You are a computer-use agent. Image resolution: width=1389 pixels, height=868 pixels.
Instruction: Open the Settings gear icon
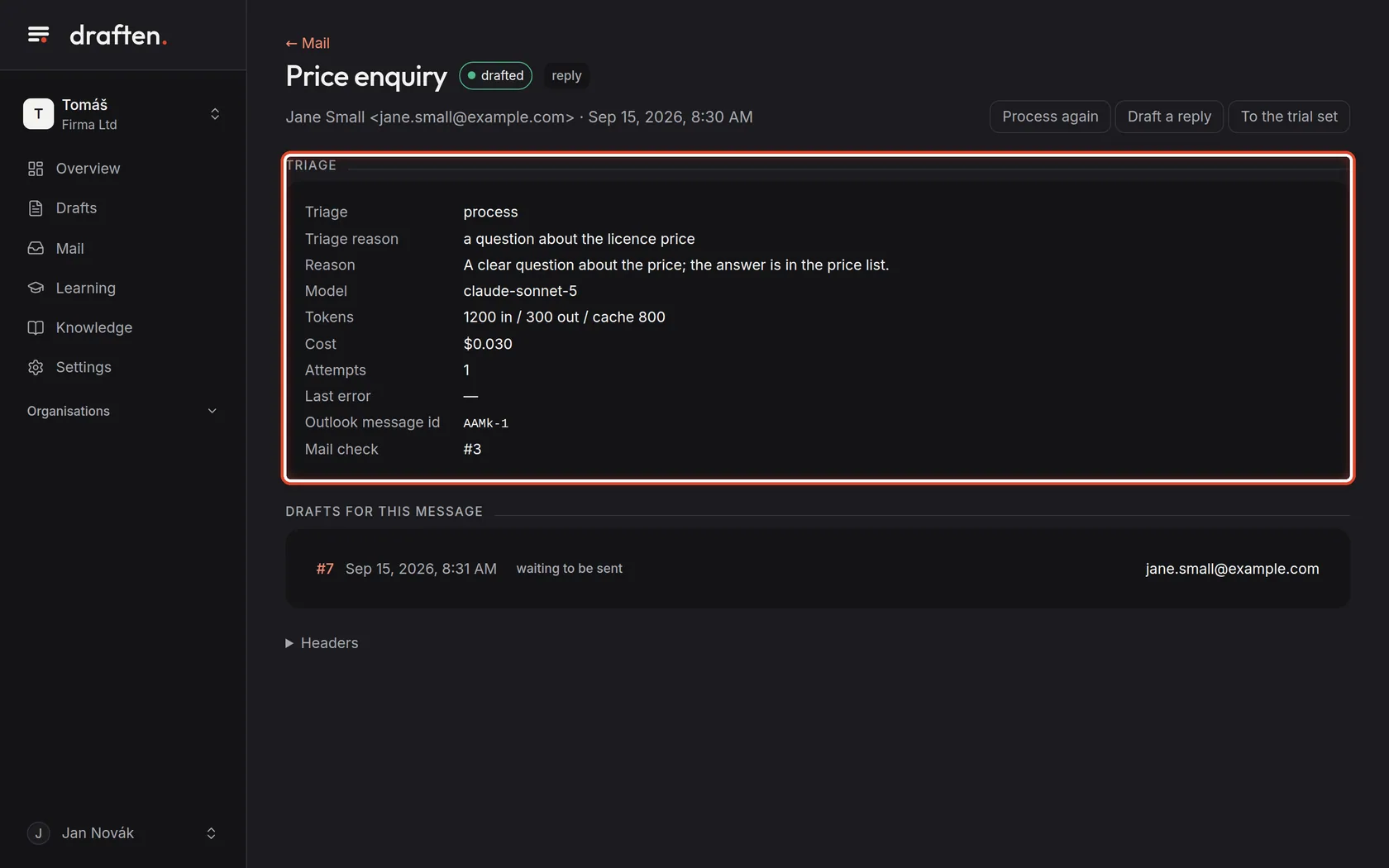36,367
